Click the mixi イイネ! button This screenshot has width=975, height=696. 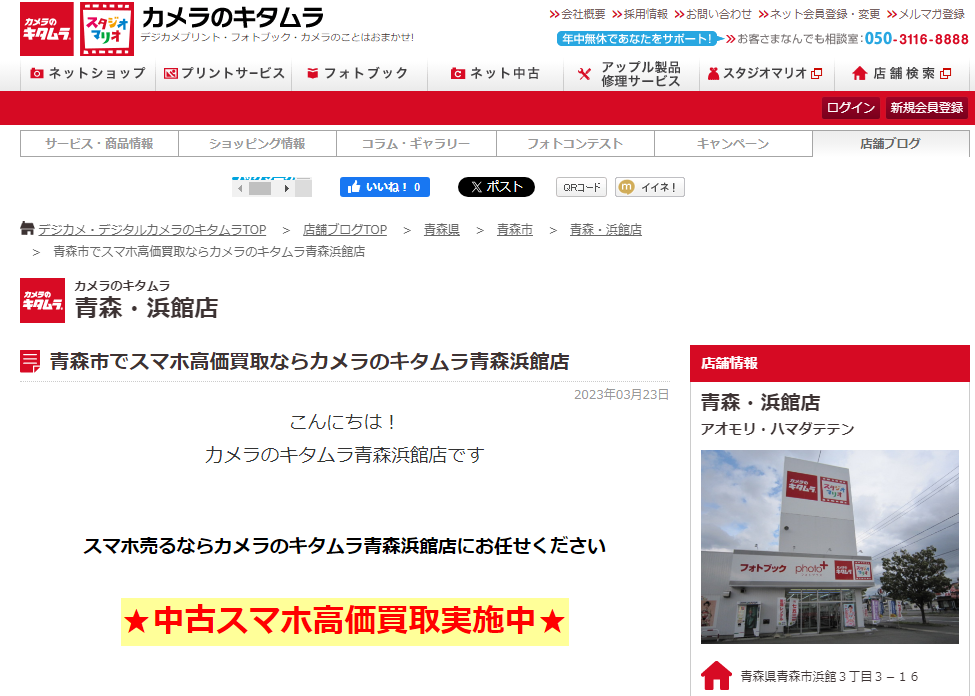650,187
